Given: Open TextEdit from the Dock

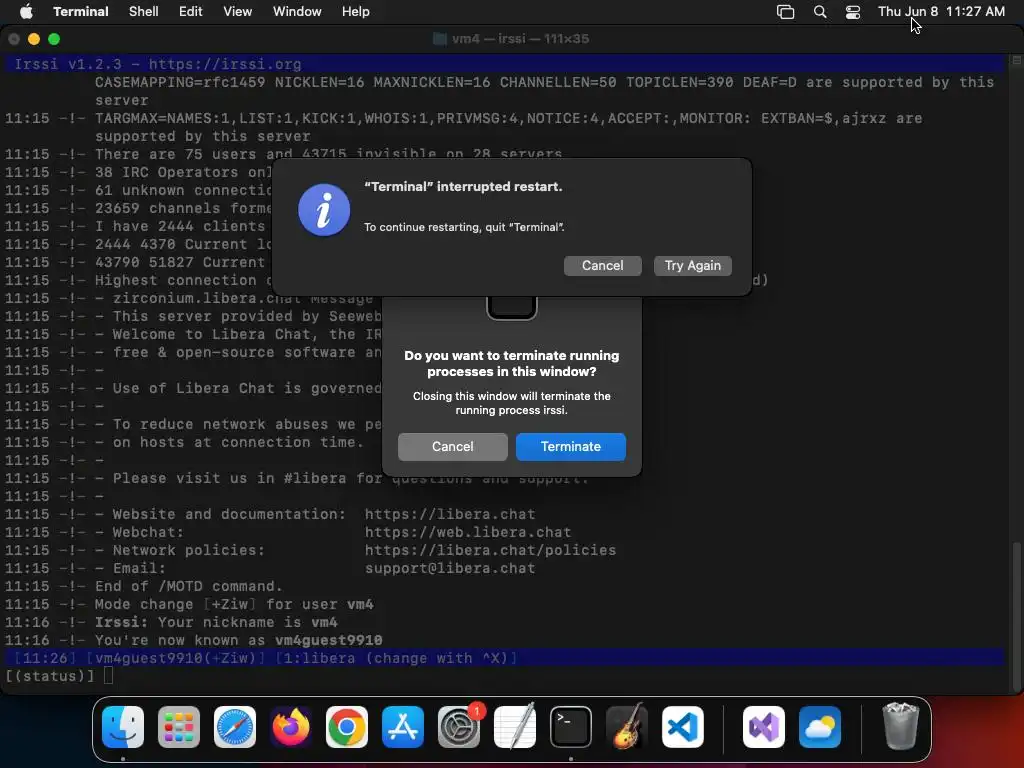Looking at the screenshot, I should 515,727.
